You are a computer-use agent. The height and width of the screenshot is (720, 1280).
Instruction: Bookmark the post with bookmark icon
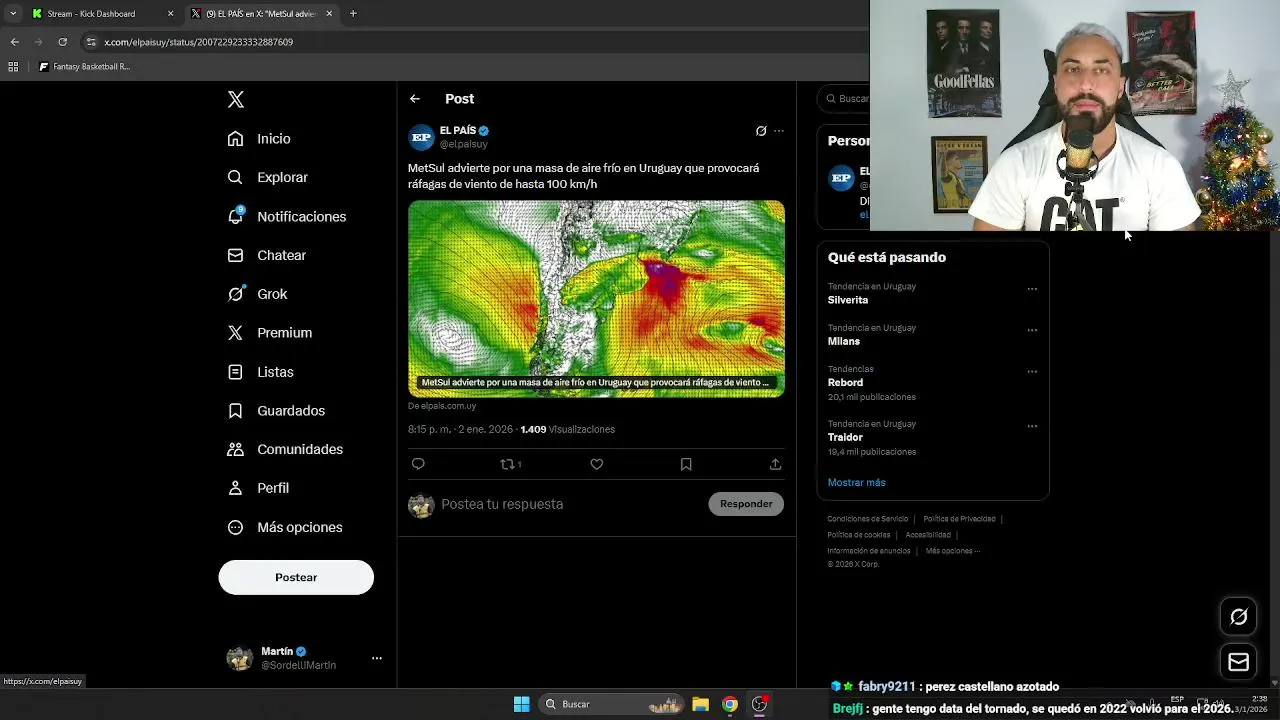pos(686,464)
